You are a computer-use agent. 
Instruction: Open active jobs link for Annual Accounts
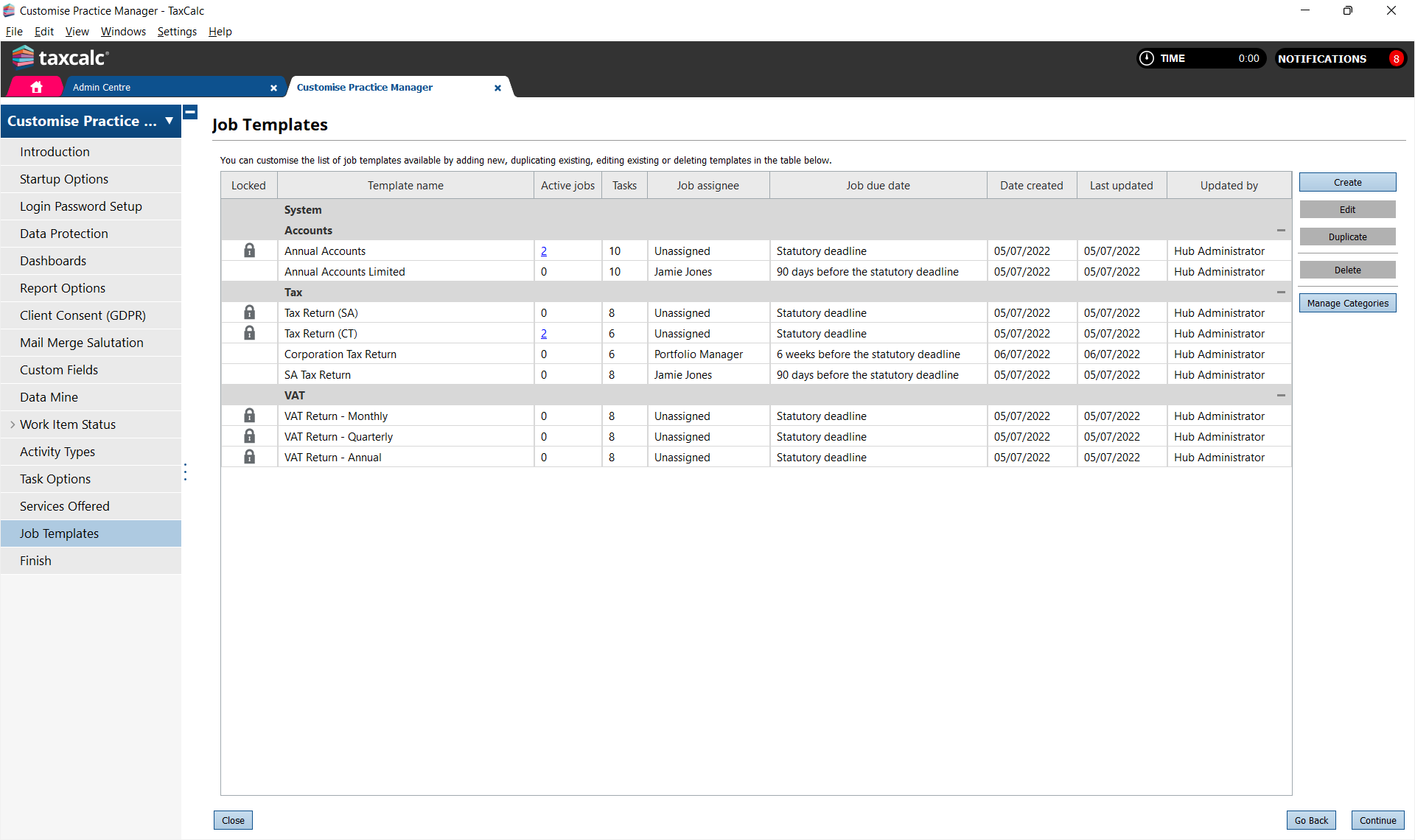click(544, 251)
